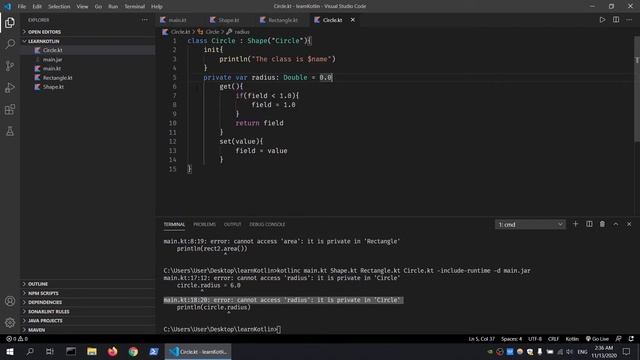Switch to Shape.kt editor tab
The image size is (640, 360).
pos(229,20)
